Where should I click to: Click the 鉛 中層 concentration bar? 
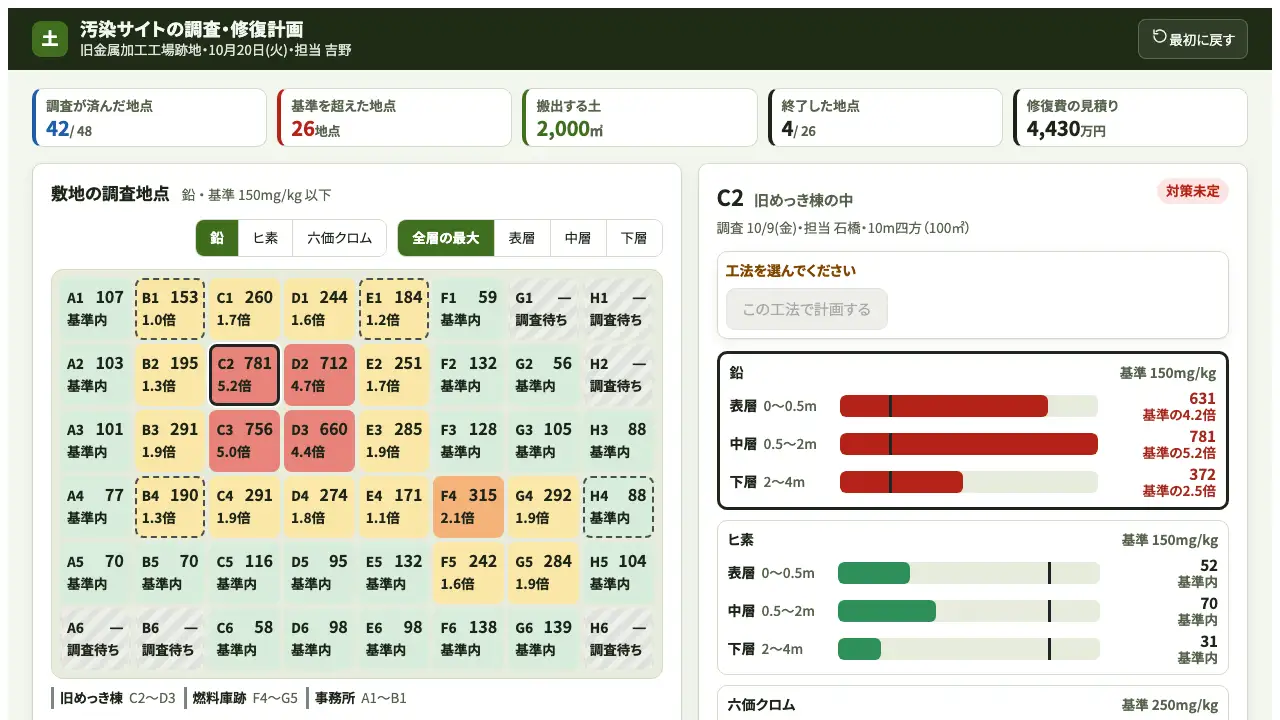coord(969,444)
